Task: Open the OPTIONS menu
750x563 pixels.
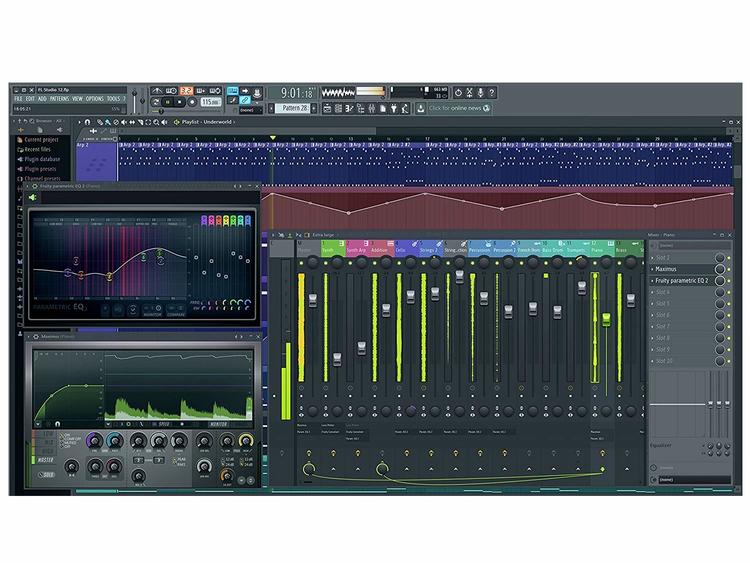Action: (94, 99)
